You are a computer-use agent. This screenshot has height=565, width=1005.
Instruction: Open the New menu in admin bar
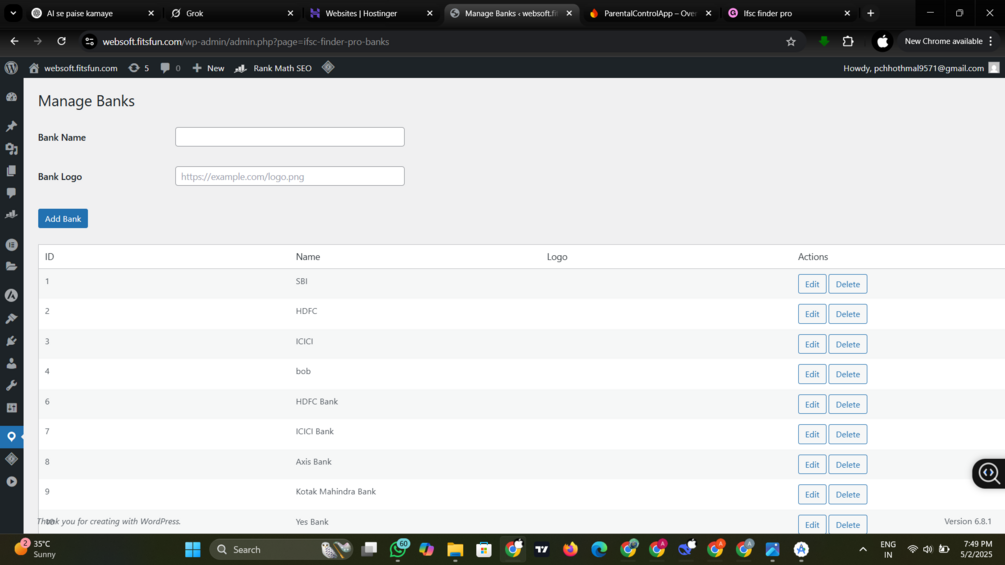tap(208, 68)
